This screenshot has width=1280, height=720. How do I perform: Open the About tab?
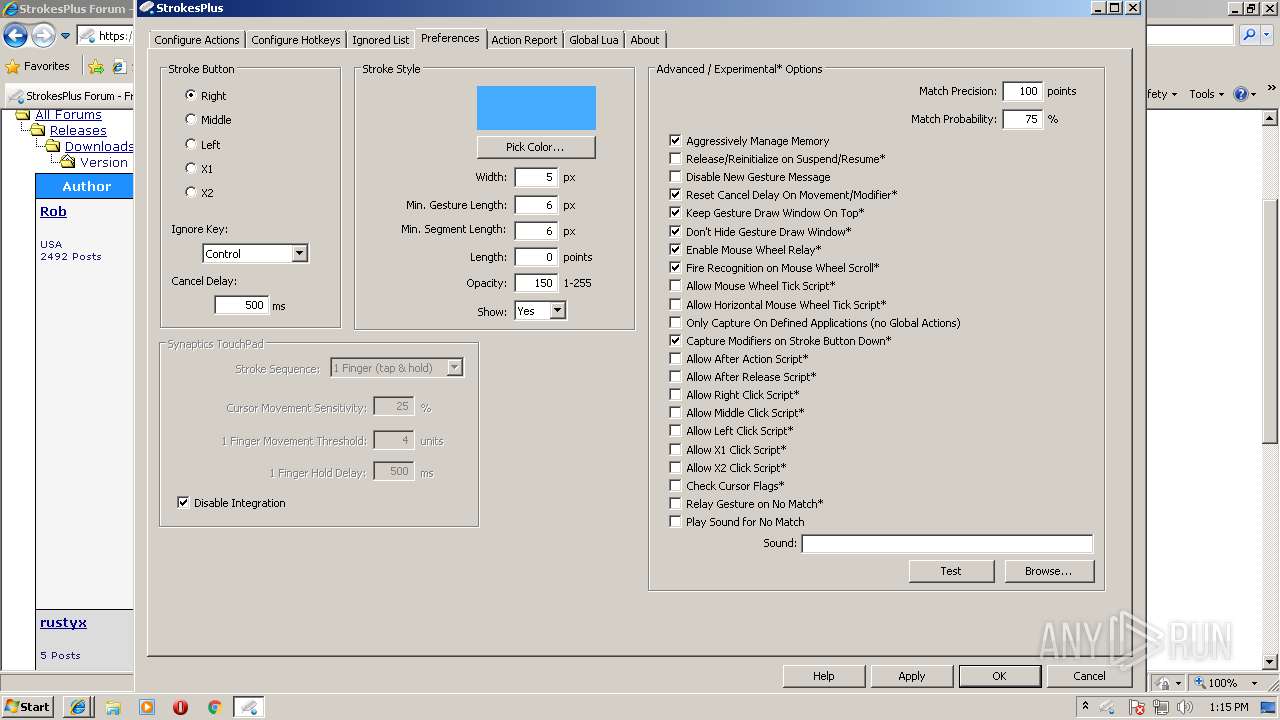[x=645, y=40]
